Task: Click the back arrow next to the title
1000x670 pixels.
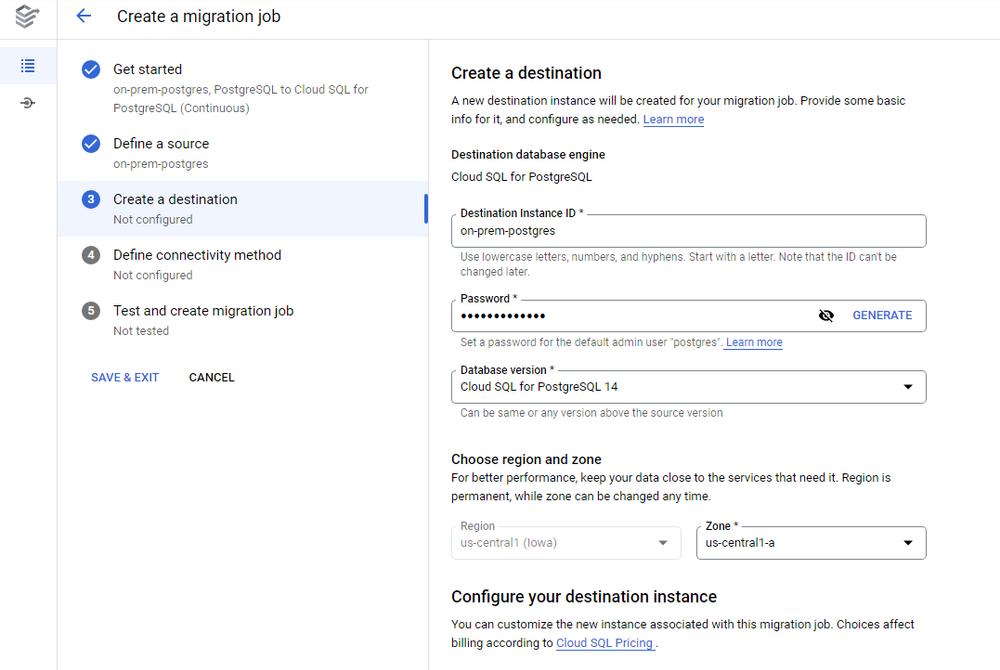Action: click(83, 16)
